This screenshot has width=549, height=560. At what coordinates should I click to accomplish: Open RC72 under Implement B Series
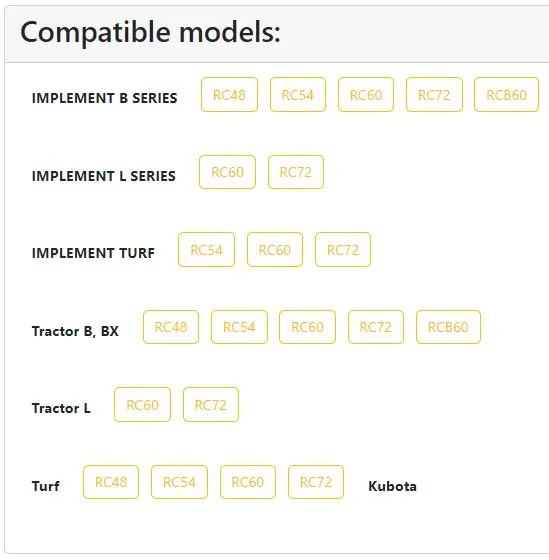pos(434,95)
